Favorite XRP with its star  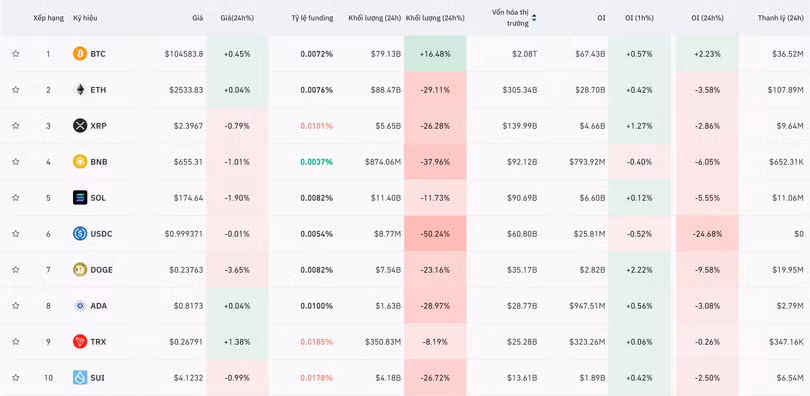[x=15, y=125]
